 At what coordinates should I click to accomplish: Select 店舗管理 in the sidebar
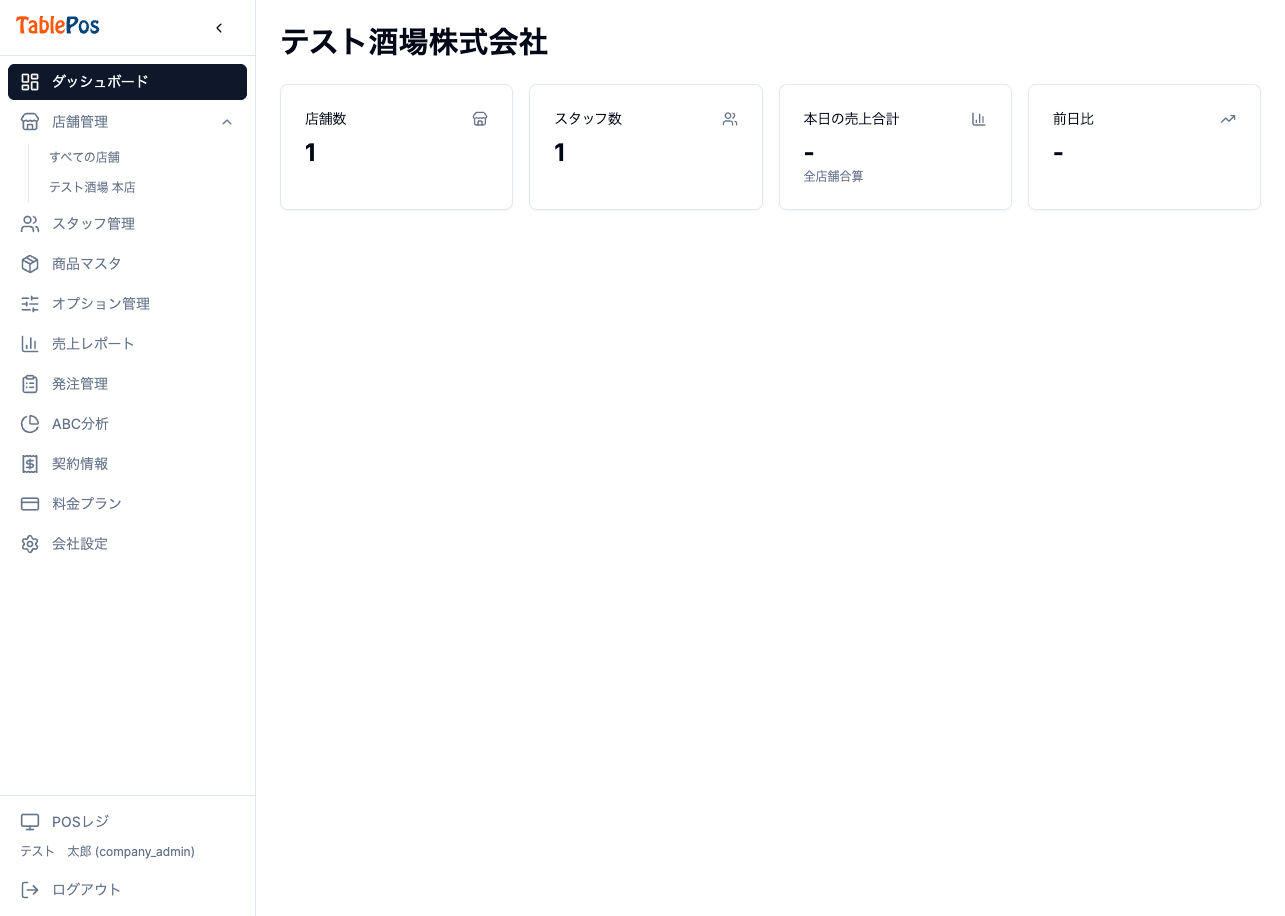pyautogui.click(x=127, y=122)
